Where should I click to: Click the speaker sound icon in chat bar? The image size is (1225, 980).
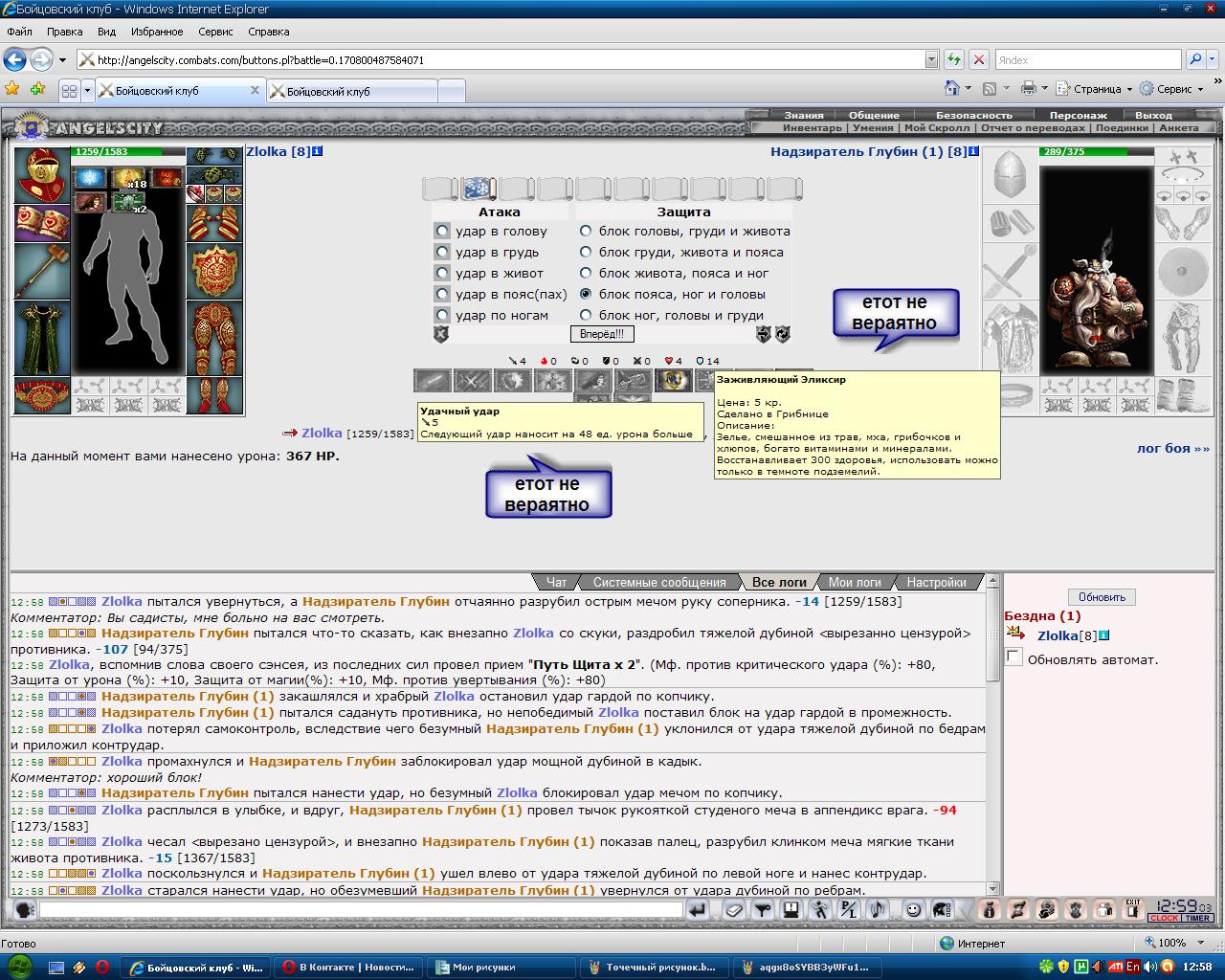[877, 909]
